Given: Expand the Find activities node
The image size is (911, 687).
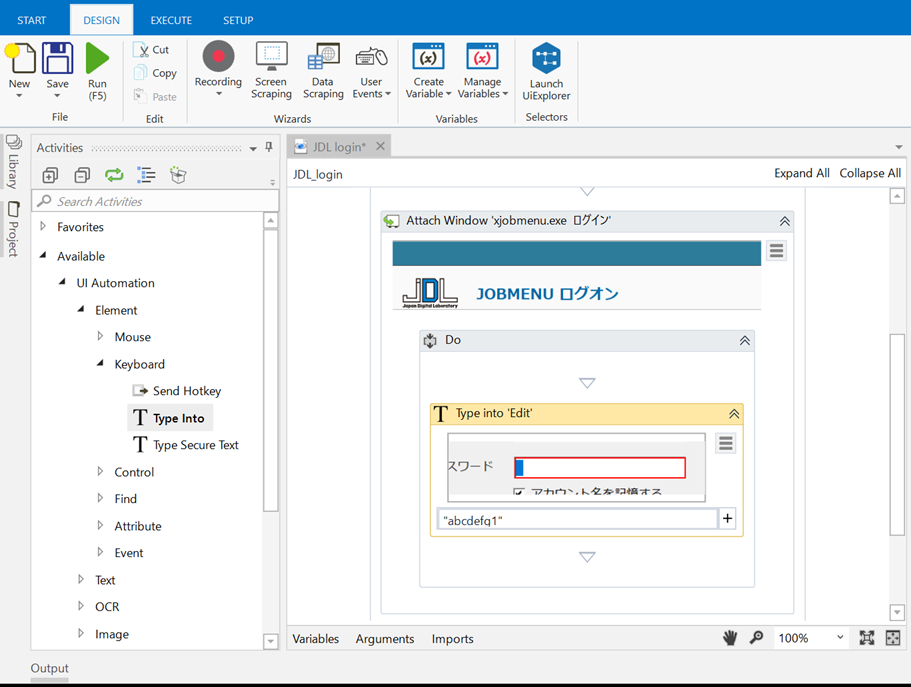Looking at the screenshot, I should (101, 498).
